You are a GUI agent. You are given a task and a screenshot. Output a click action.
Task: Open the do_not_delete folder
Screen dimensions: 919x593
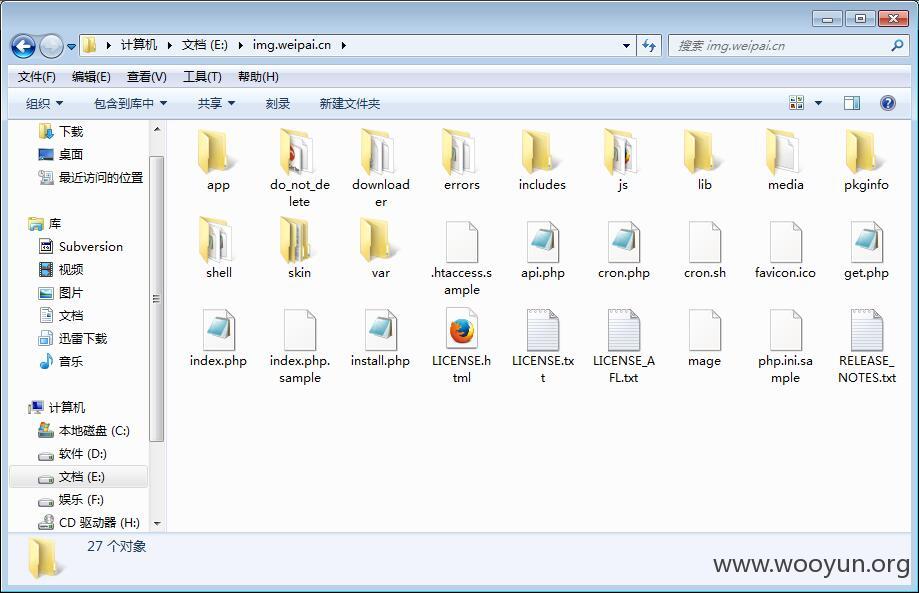[299, 168]
